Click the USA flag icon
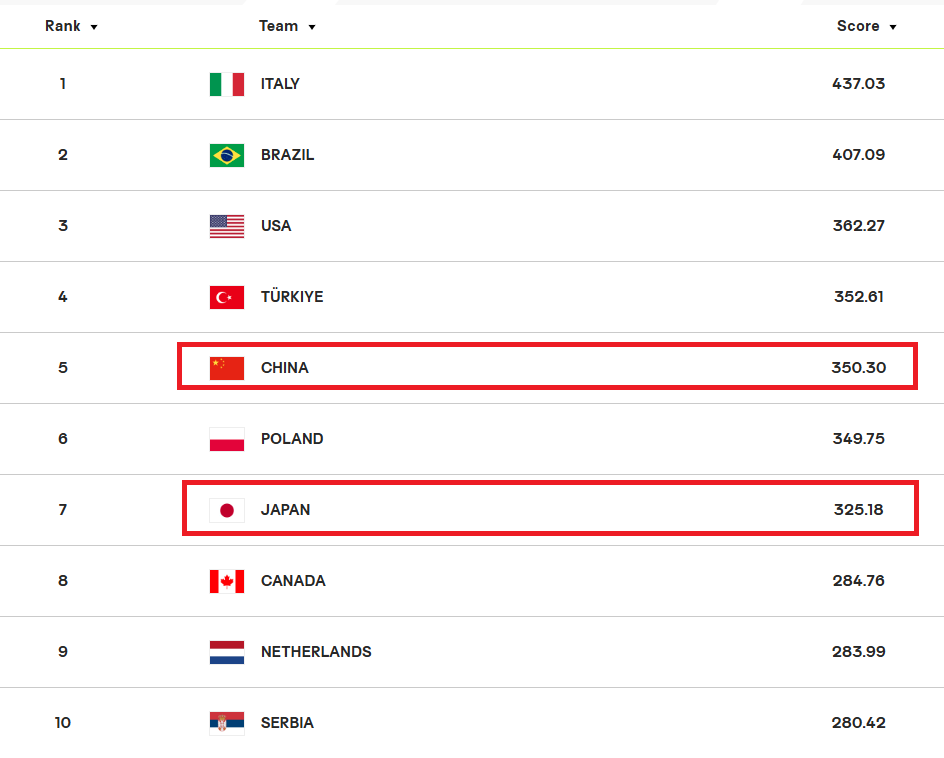The height and width of the screenshot is (758, 944). 227,226
